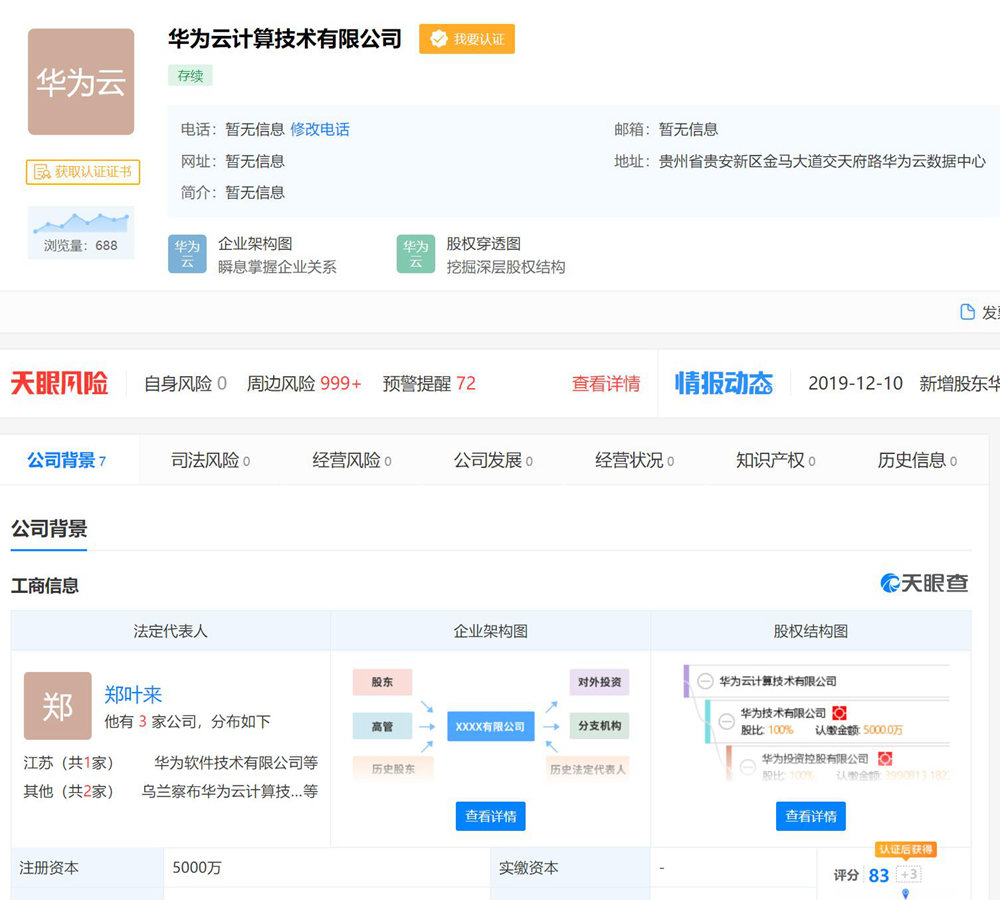Screen dimensions: 1000x900
Task: Switch to 经营风险 tab
Action: 352,460
